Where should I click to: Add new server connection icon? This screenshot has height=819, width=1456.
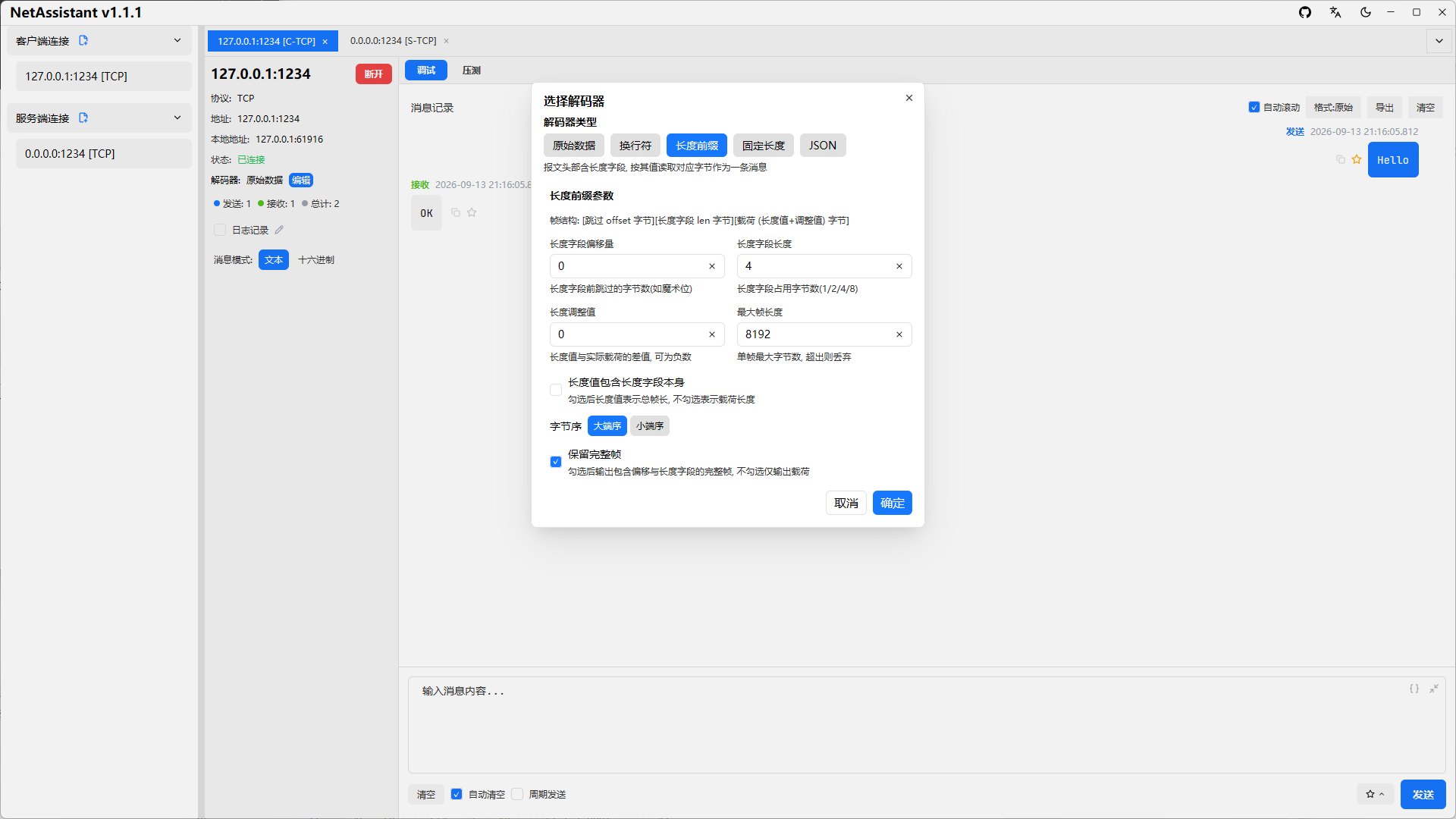pyautogui.click(x=83, y=118)
